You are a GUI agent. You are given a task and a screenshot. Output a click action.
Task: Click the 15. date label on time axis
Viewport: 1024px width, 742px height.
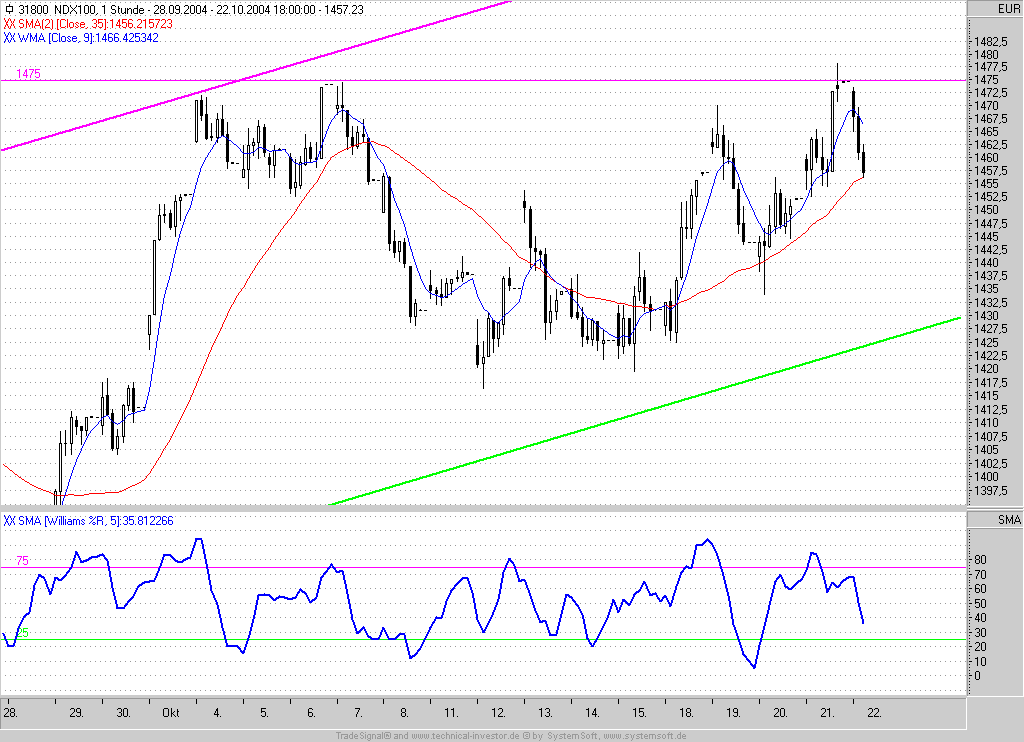pyautogui.click(x=639, y=713)
